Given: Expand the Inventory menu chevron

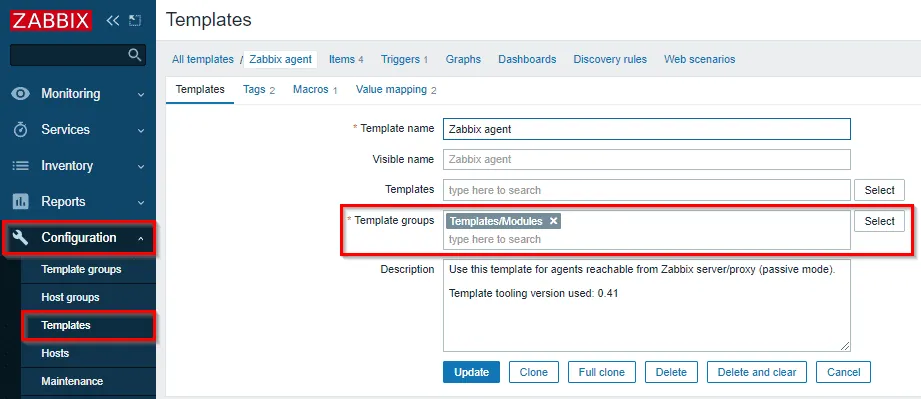Looking at the screenshot, I should click(141, 167).
